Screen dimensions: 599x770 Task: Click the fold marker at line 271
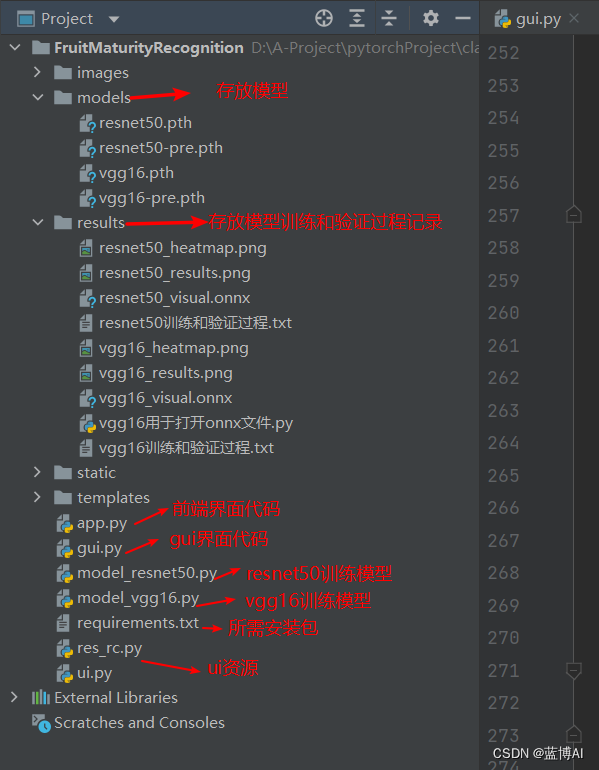point(573,670)
